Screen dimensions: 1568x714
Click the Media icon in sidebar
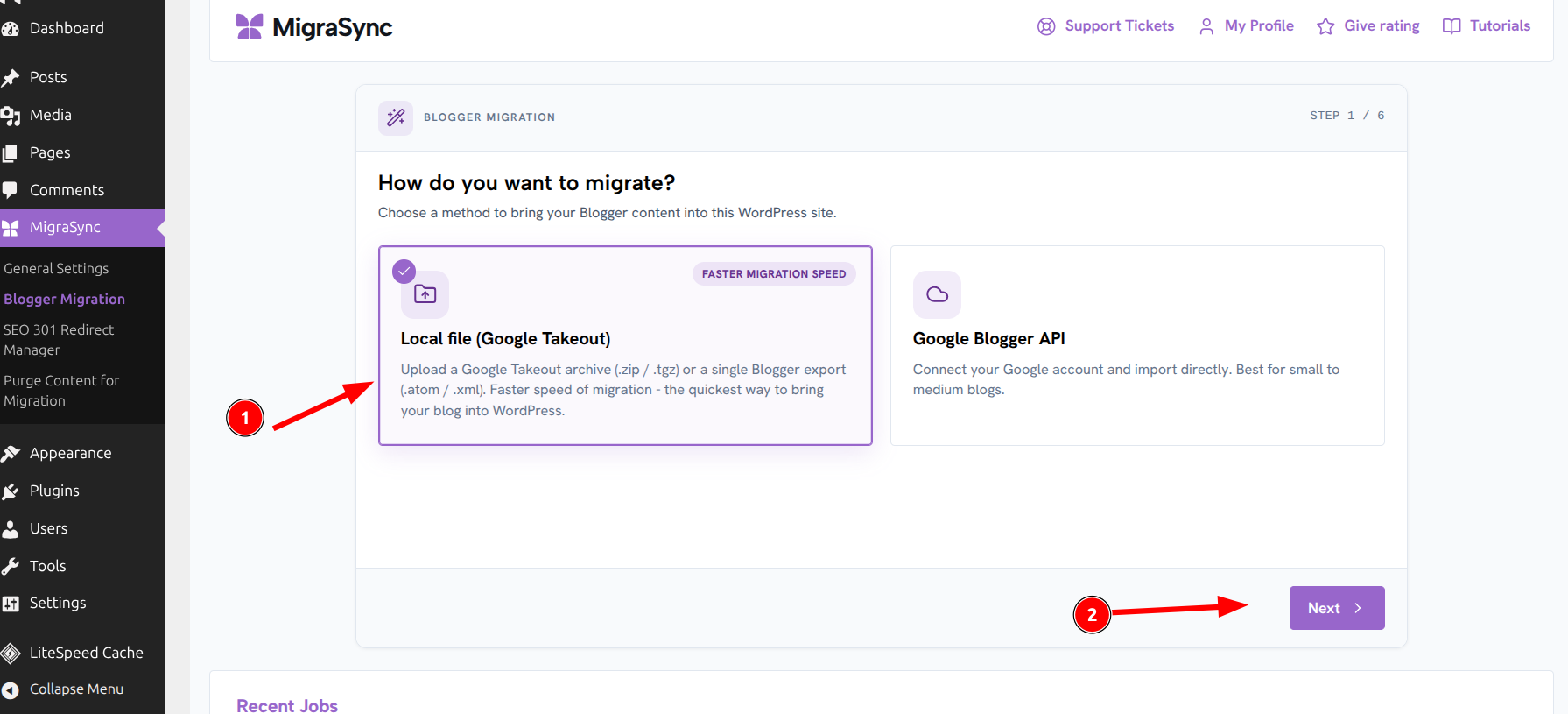coord(11,116)
